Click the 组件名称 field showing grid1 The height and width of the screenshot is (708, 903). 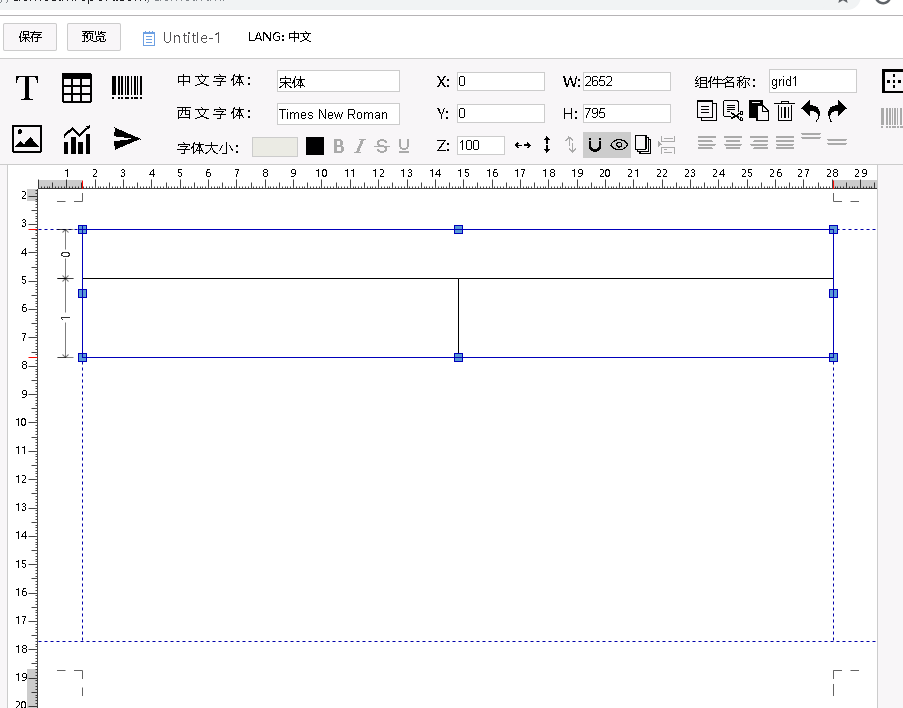point(813,81)
